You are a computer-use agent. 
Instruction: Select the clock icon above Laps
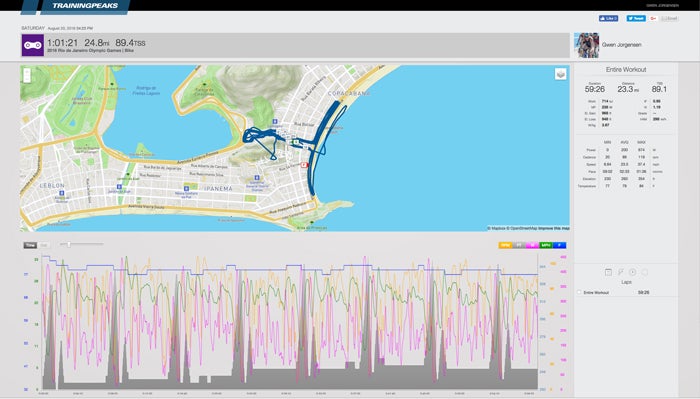coord(633,272)
